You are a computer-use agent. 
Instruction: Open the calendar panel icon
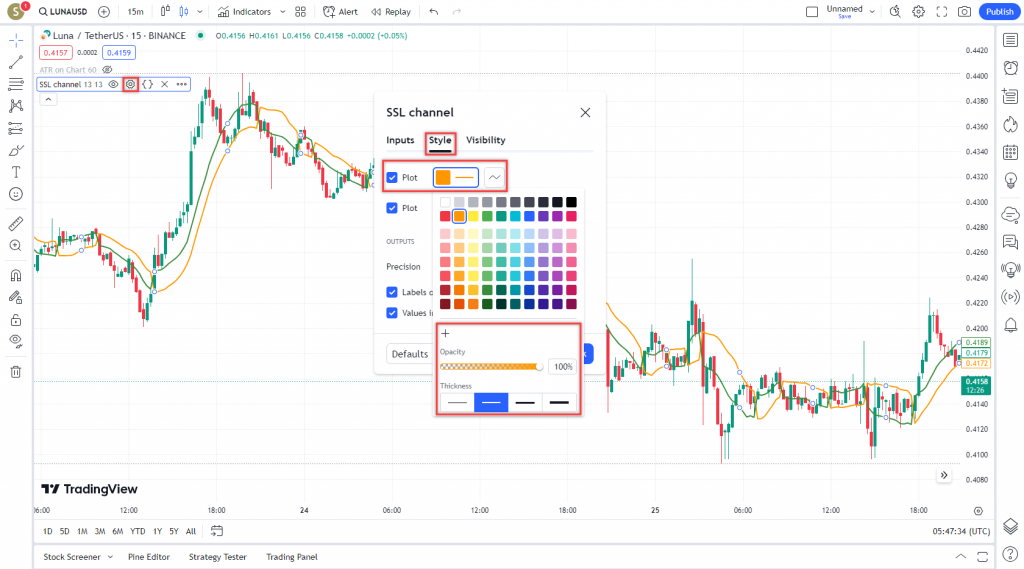point(1010,152)
